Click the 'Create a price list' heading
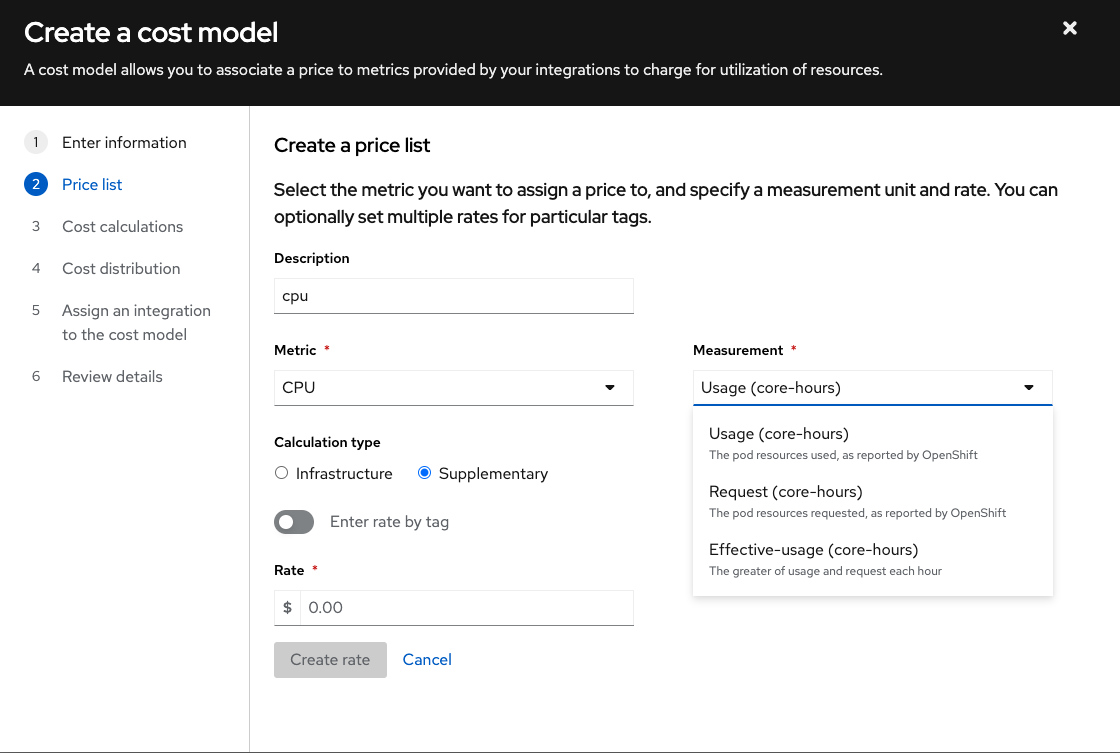The image size is (1120, 753). [x=352, y=146]
